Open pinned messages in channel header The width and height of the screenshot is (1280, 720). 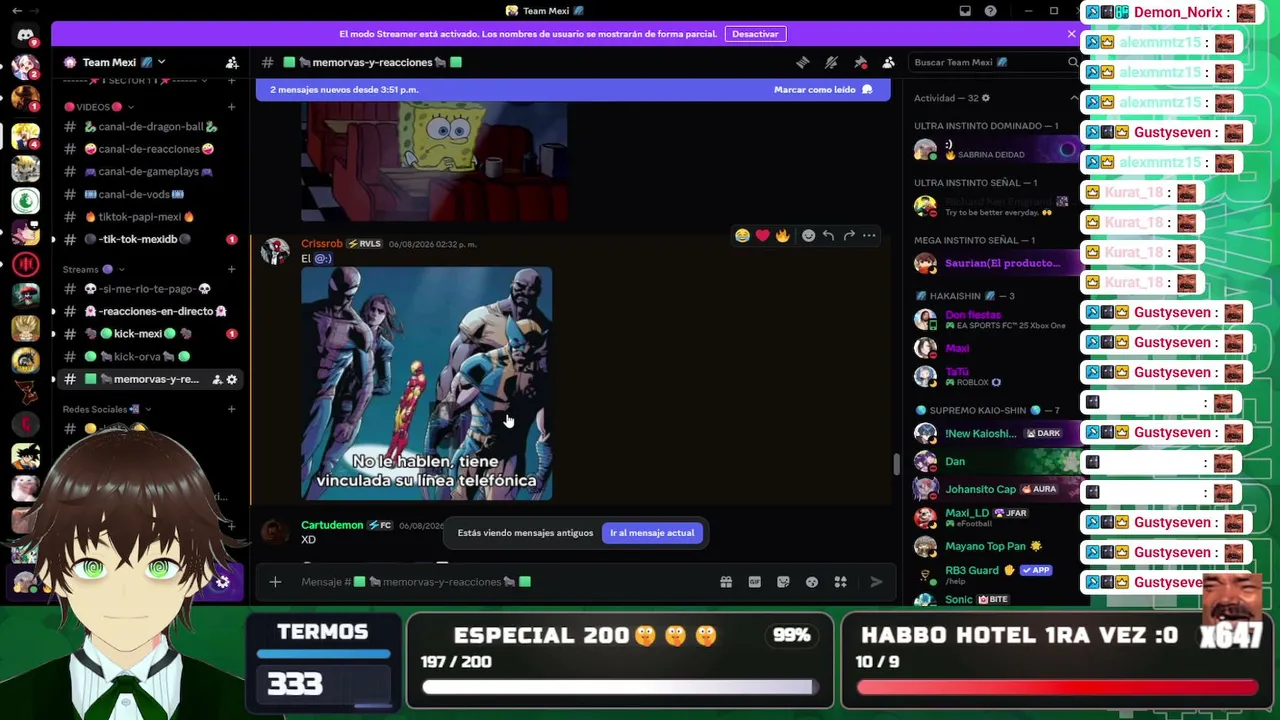[860, 62]
